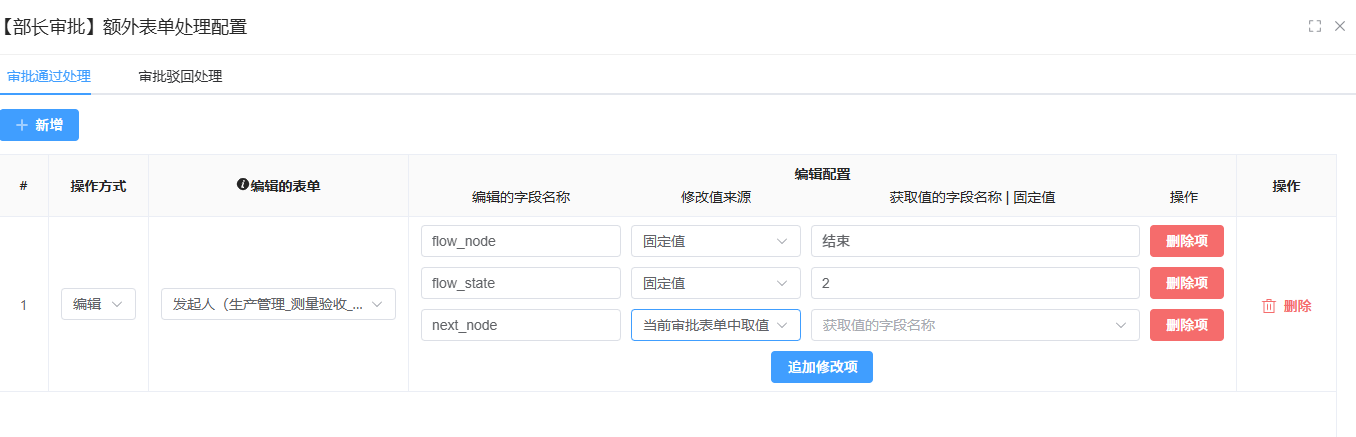Delete the next_node item with 删除项
The image size is (1356, 437).
coord(1186,325)
